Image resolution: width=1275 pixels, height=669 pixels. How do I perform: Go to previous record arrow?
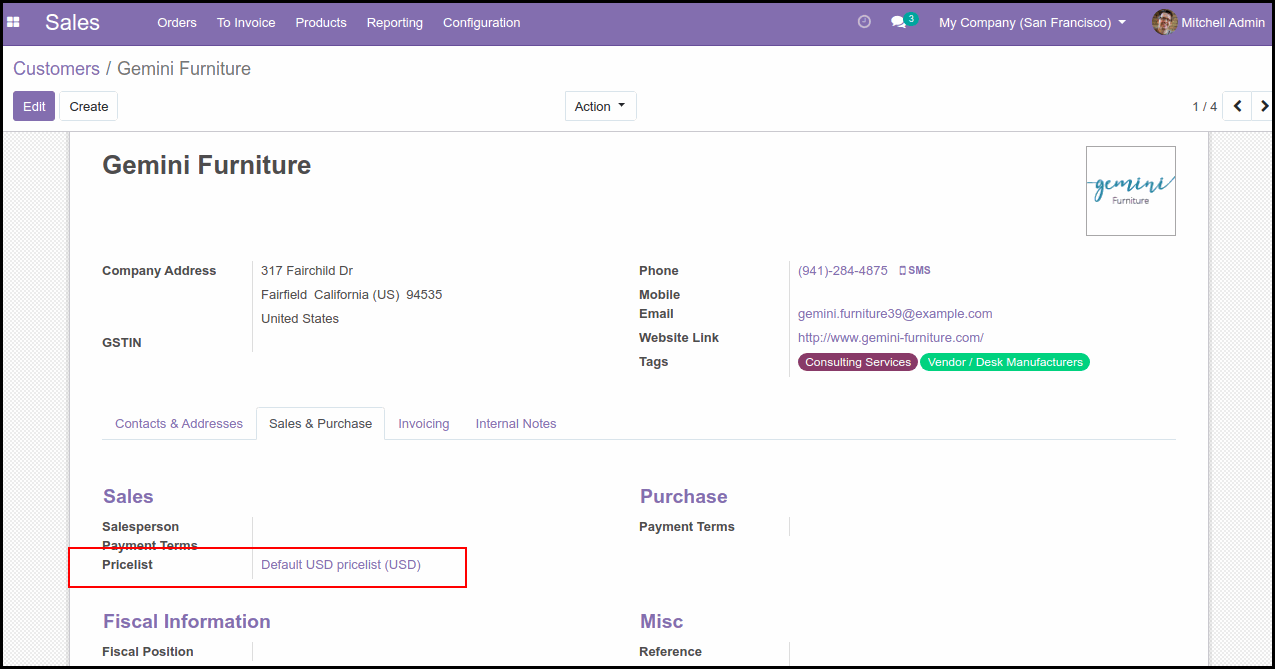[1238, 106]
